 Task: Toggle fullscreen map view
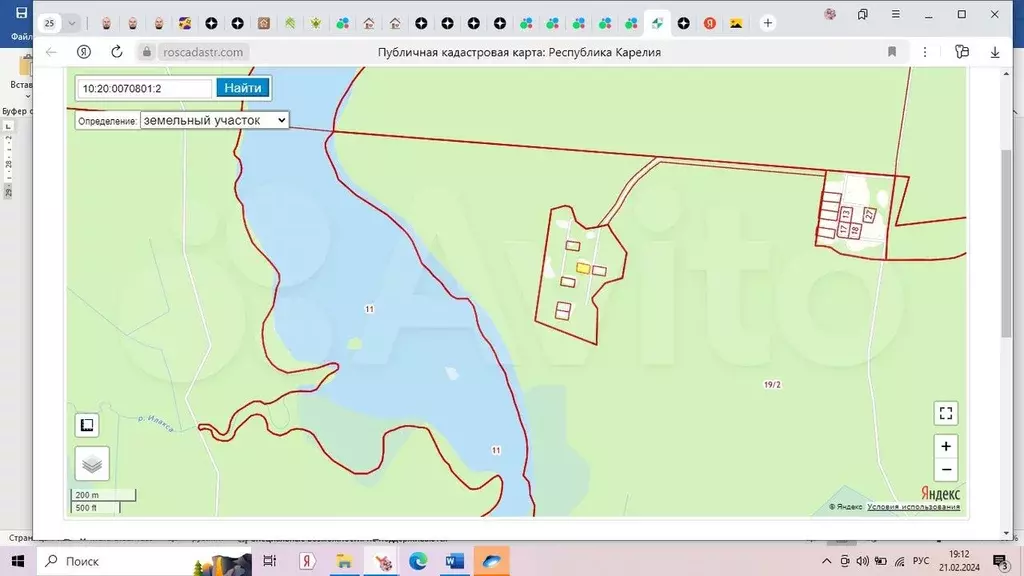point(945,413)
